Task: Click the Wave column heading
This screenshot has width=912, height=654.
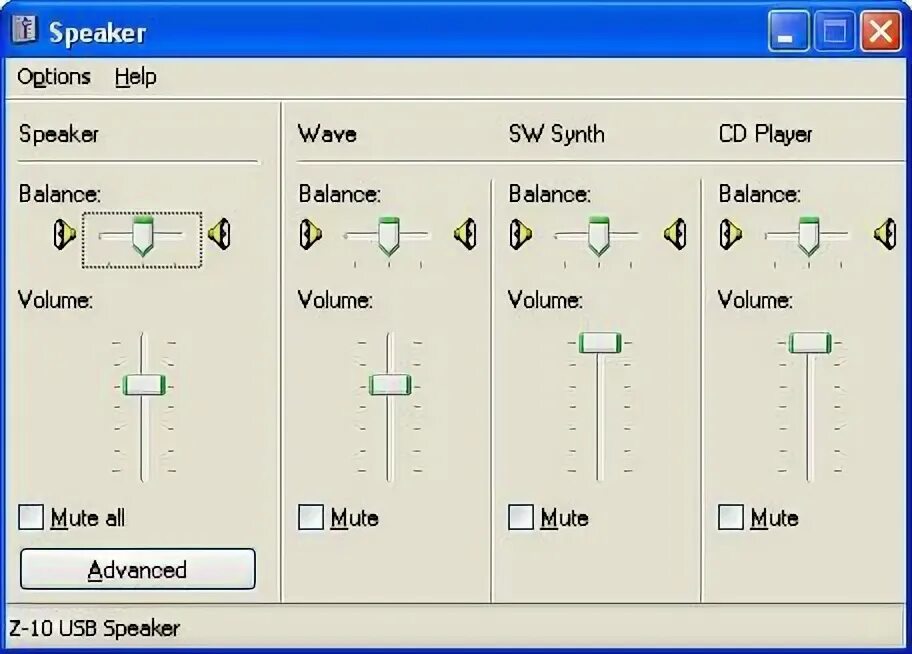Action: tap(327, 134)
